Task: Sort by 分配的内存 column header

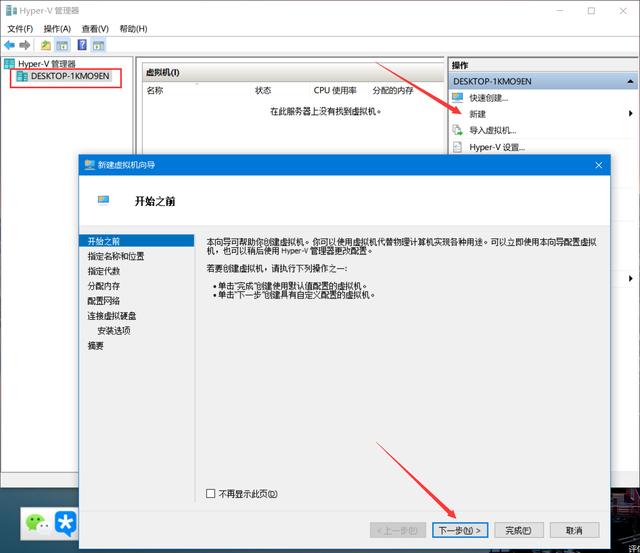Action: [393, 90]
